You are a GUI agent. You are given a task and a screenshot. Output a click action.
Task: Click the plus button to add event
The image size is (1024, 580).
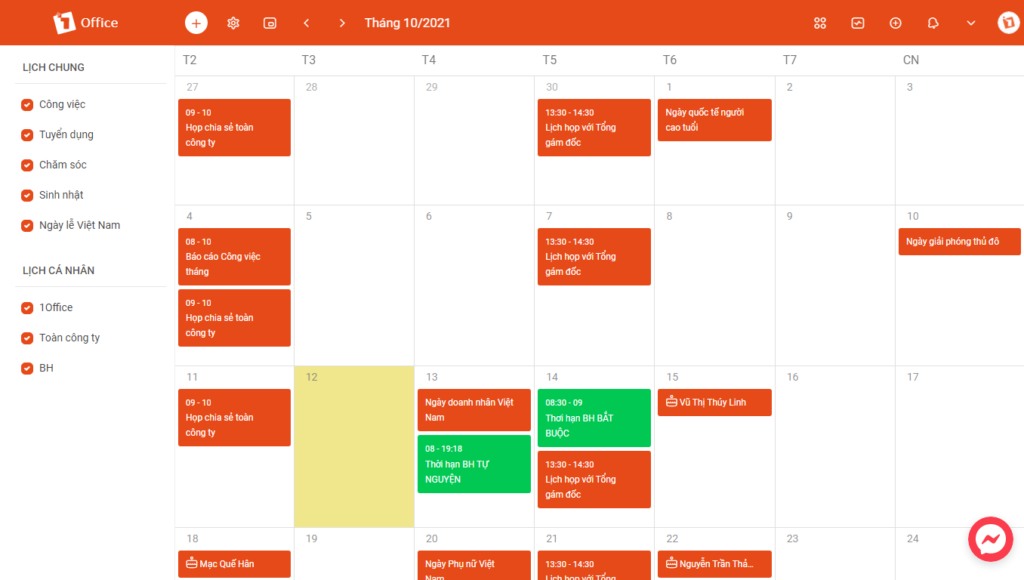(196, 23)
